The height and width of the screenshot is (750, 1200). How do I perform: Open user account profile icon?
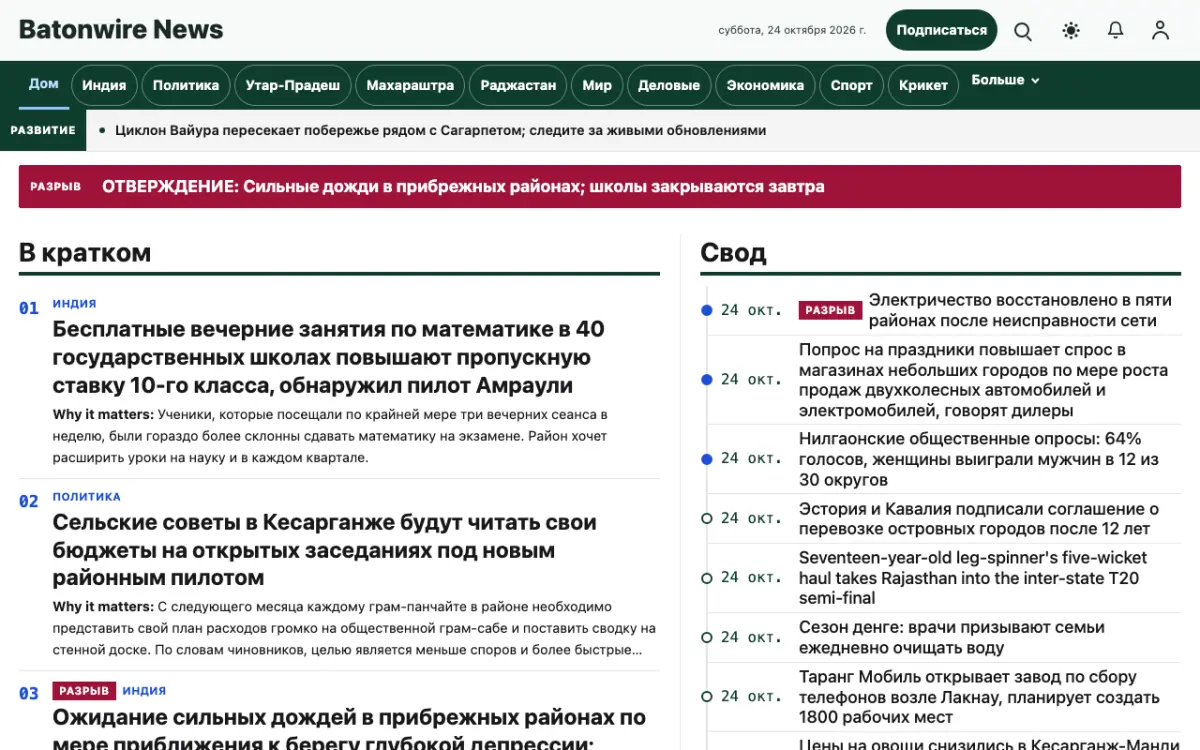click(x=1160, y=30)
